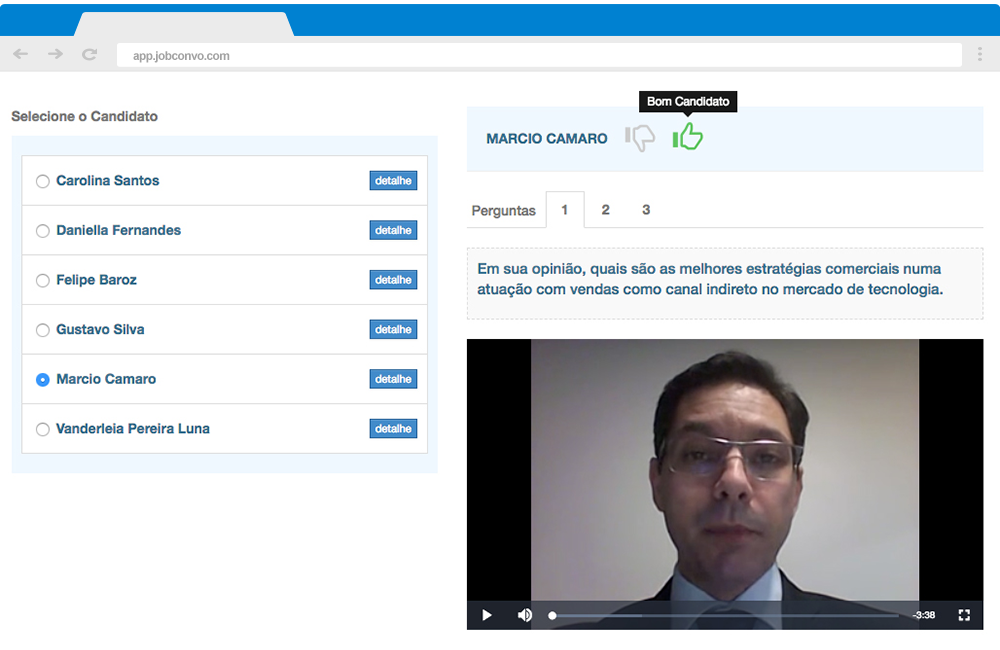Click the browser tab at top
The width and height of the screenshot is (1000, 650).
(184, 24)
